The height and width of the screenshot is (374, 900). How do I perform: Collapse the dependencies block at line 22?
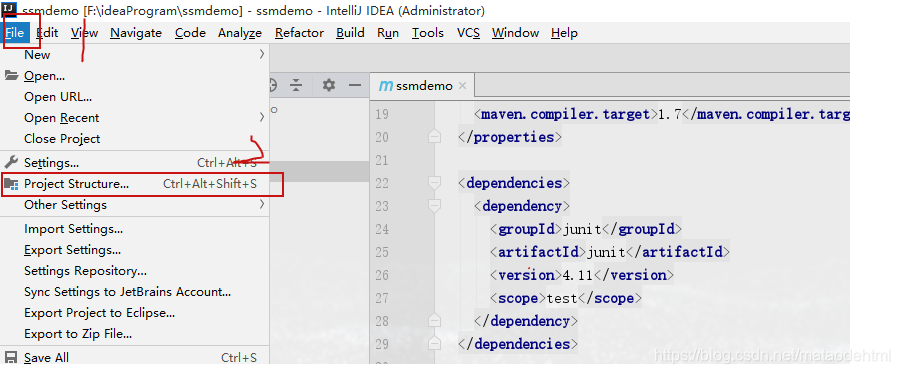(435, 183)
